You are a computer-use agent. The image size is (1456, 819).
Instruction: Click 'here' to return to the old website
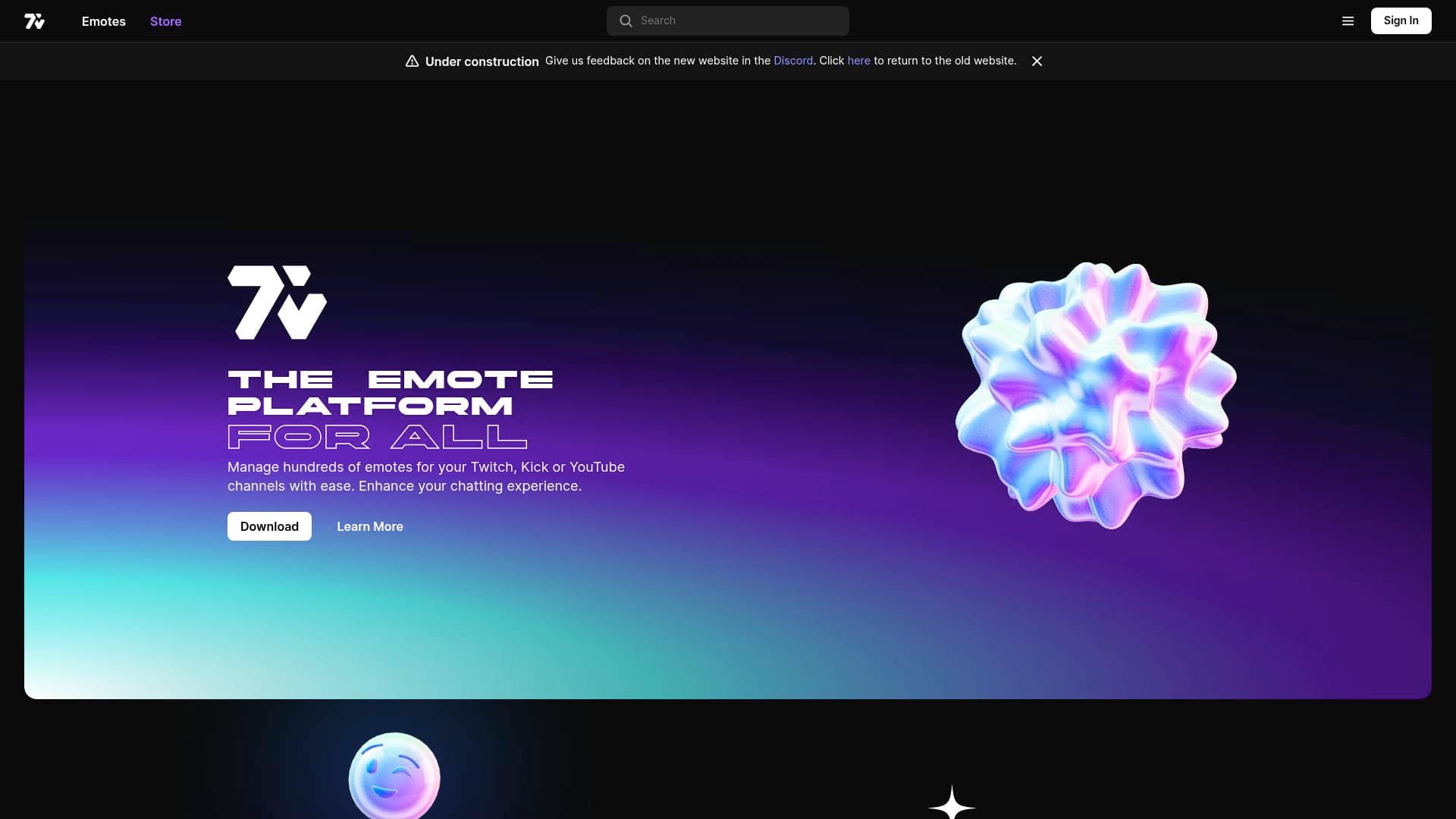pos(858,61)
